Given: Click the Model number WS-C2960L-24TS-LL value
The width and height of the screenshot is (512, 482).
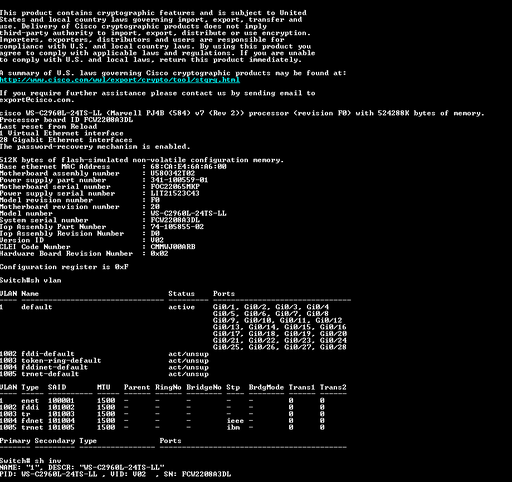Looking at the screenshot, I should (x=188, y=213).
